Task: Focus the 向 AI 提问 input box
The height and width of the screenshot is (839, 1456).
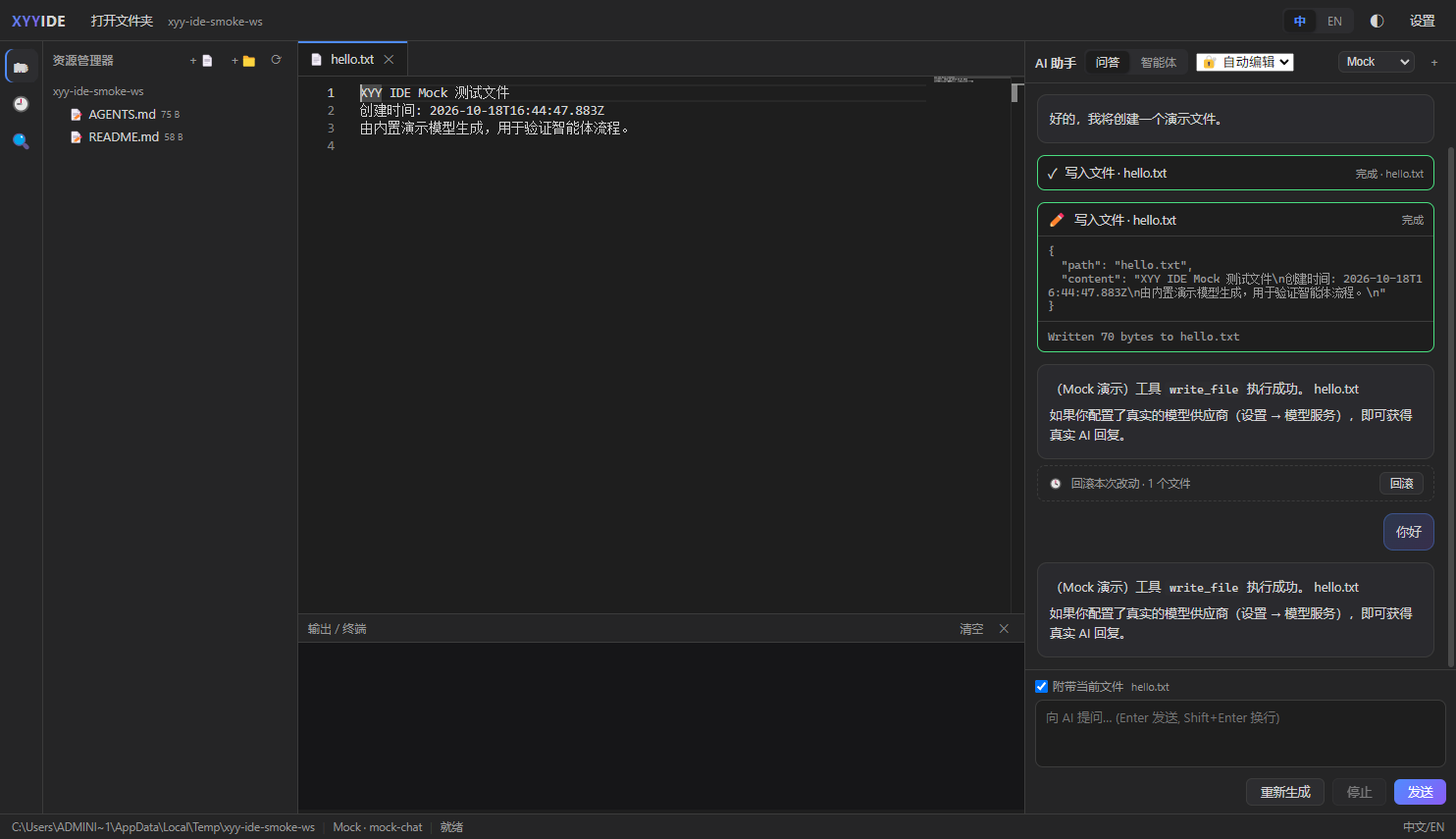Action: point(1240,733)
